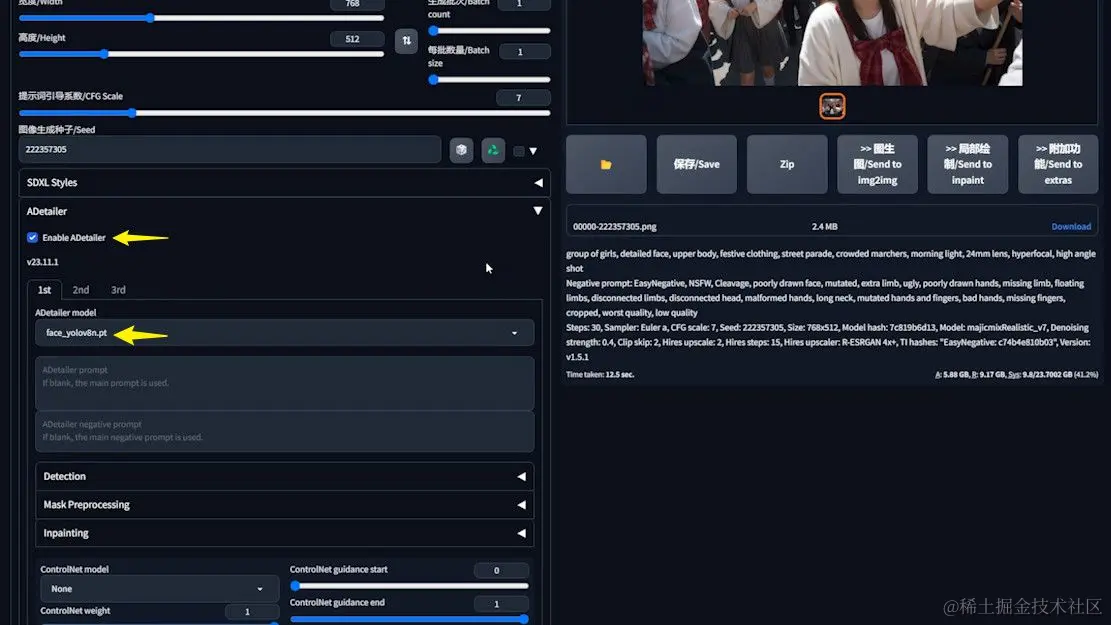Expand seed extra options arrow
This screenshot has height=625, width=1111.
coord(534,151)
